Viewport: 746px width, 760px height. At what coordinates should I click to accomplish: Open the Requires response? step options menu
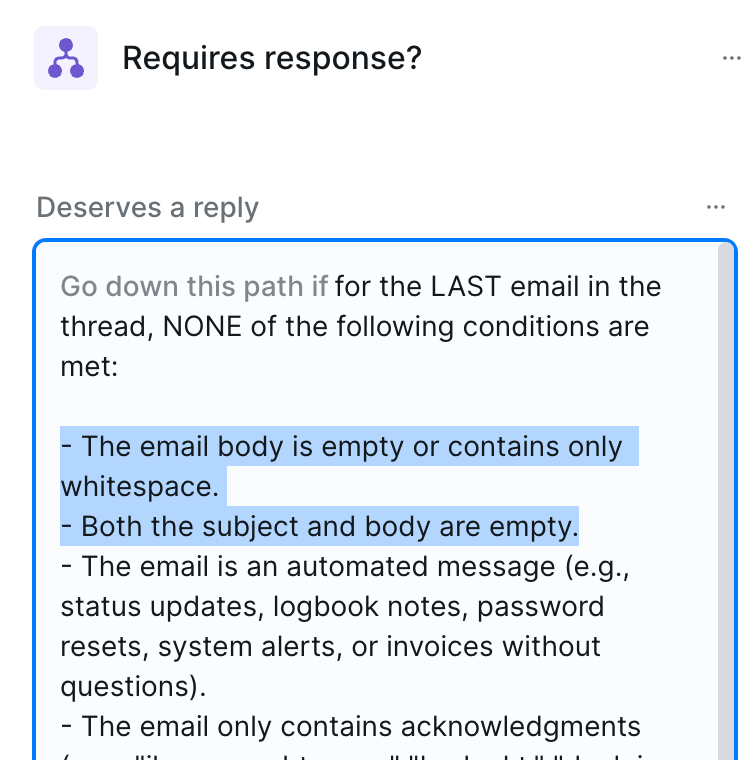(x=731, y=58)
